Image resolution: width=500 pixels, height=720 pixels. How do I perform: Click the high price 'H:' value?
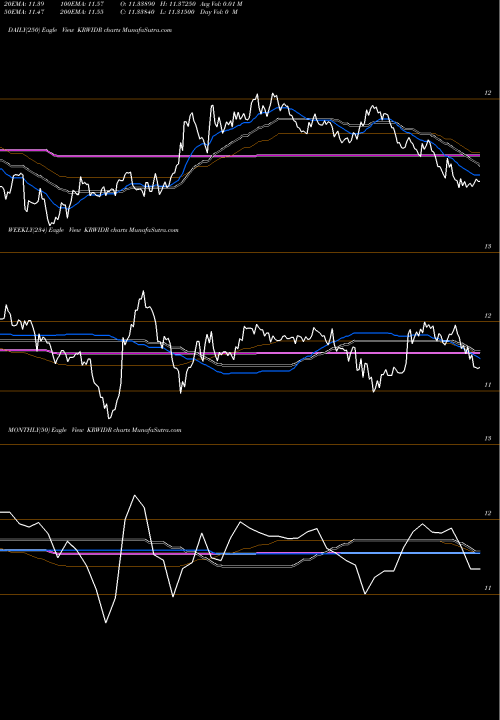pyautogui.click(x=178, y=4)
